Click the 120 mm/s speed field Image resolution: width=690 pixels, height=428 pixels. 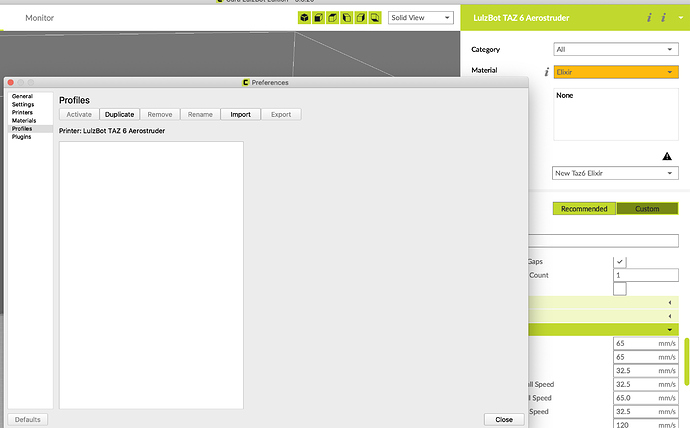point(646,424)
